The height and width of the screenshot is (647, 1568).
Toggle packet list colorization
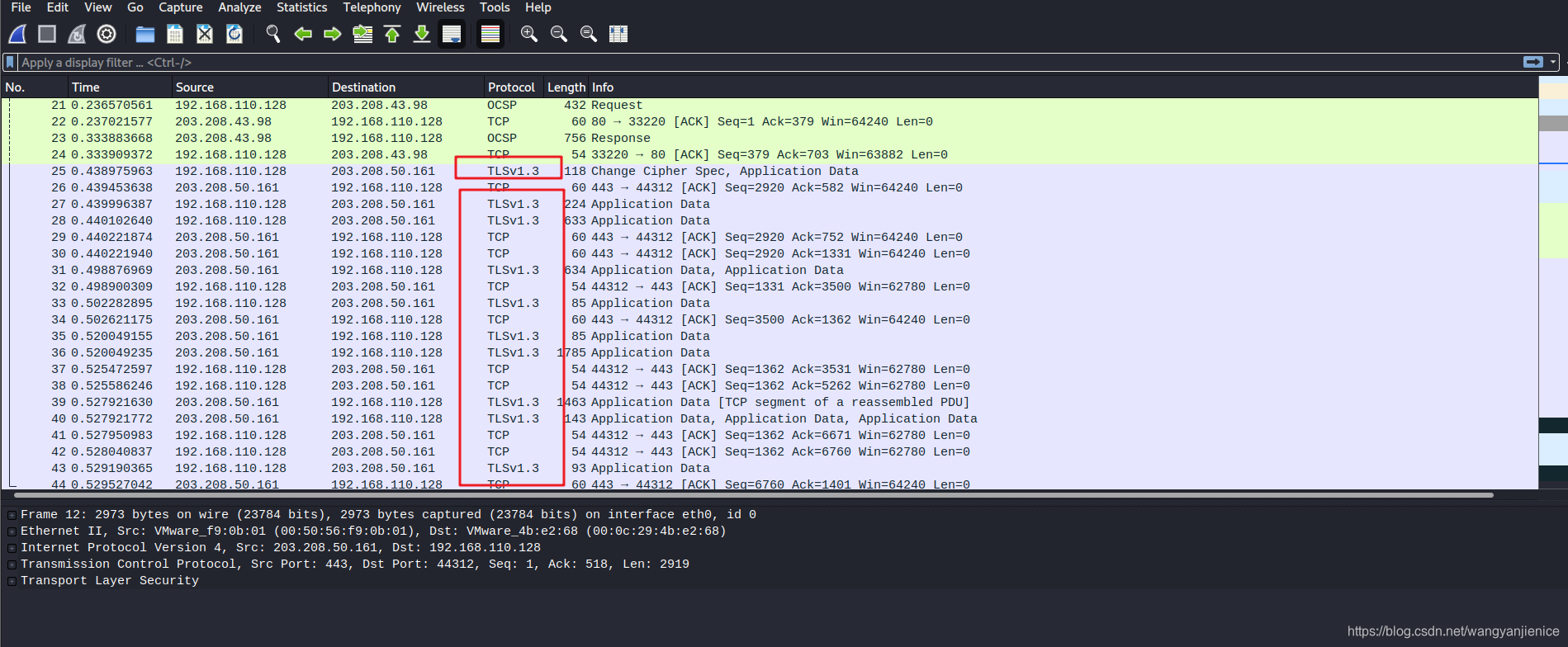pyautogui.click(x=490, y=34)
